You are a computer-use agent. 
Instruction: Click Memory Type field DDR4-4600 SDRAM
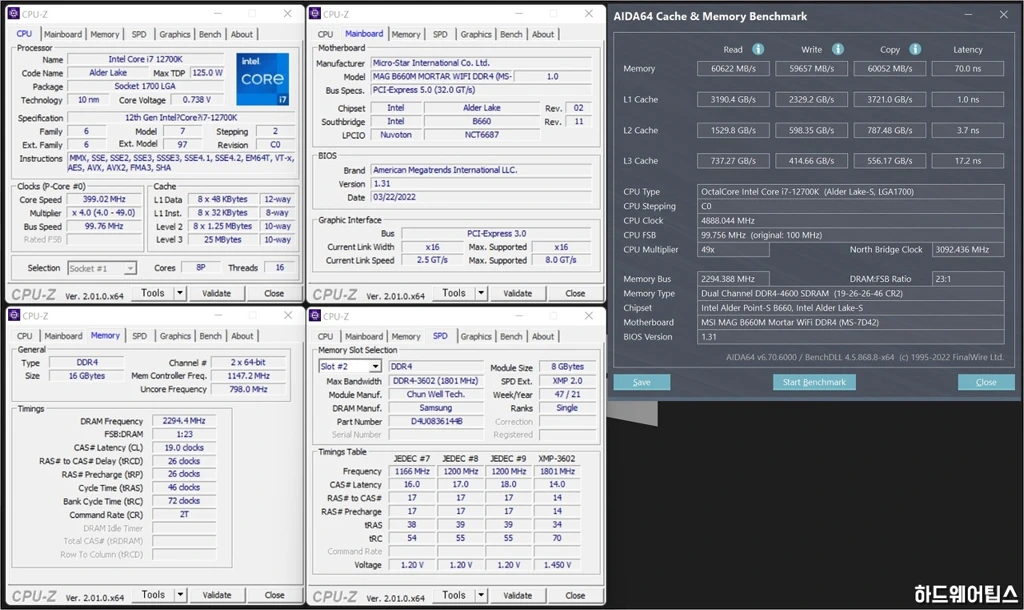pos(850,293)
